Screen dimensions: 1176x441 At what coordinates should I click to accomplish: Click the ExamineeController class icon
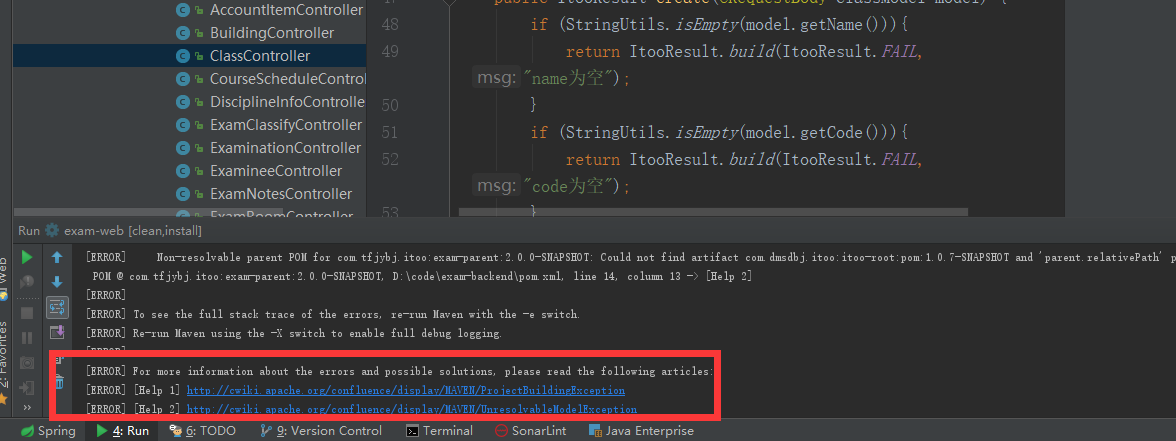(x=182, y=171)
